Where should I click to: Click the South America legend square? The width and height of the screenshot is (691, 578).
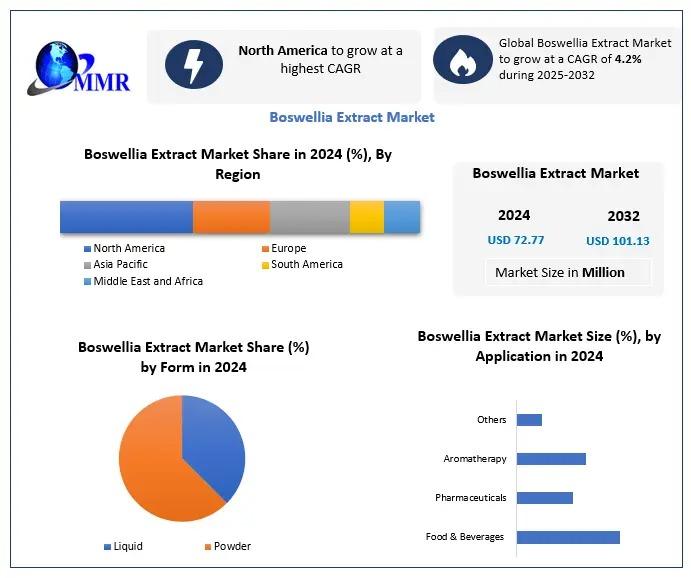(x=265, y=265)
